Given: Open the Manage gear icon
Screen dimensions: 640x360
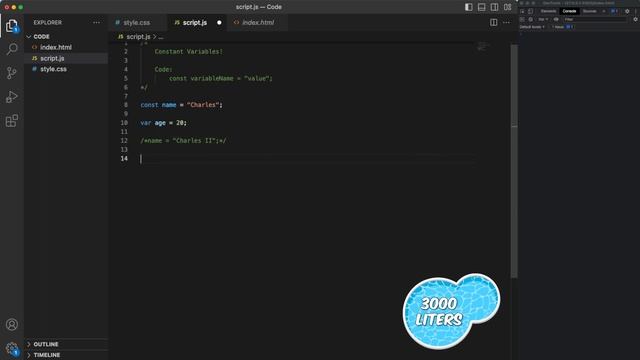Looking at the screenshot, I should pyautogui.click(x=12, y=348).
